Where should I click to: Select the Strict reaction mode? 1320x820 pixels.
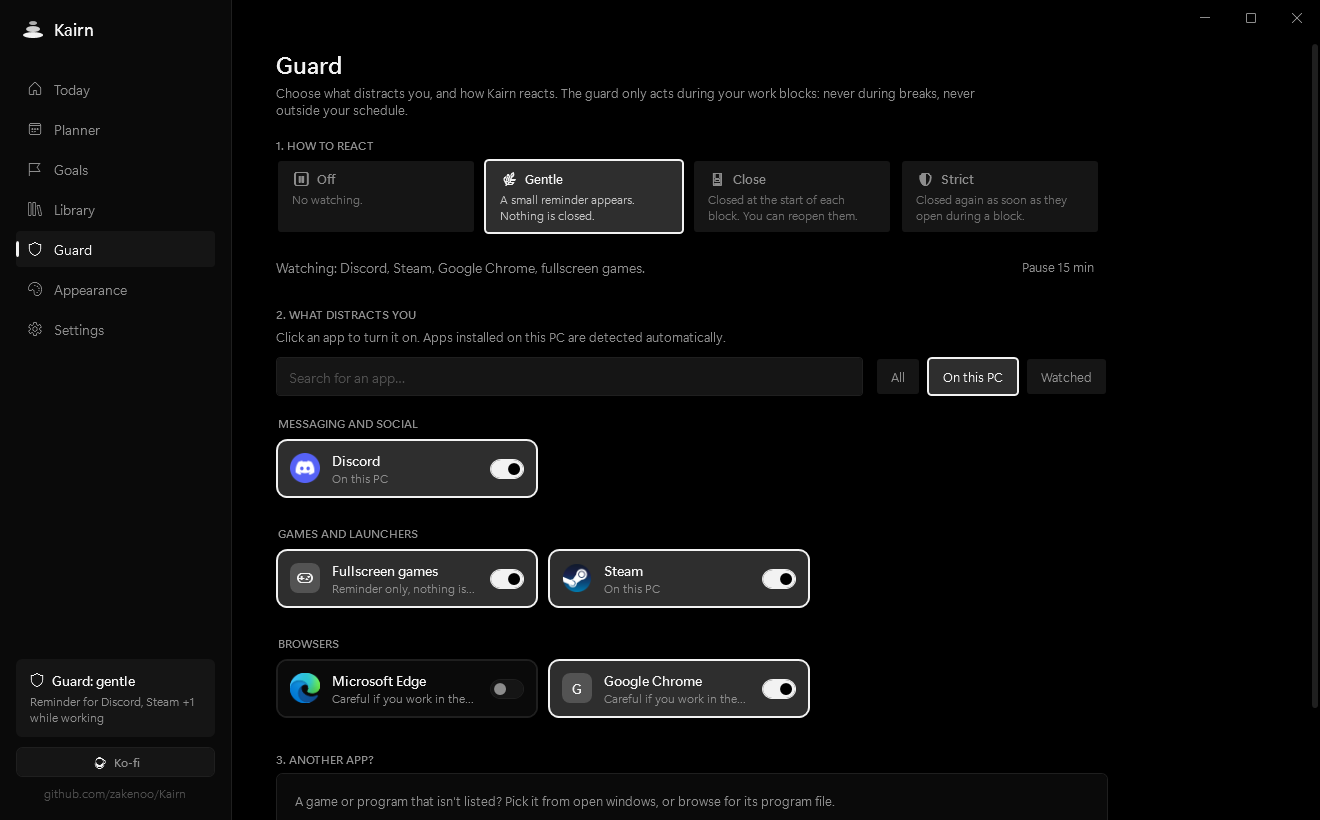pos(1000,197)
